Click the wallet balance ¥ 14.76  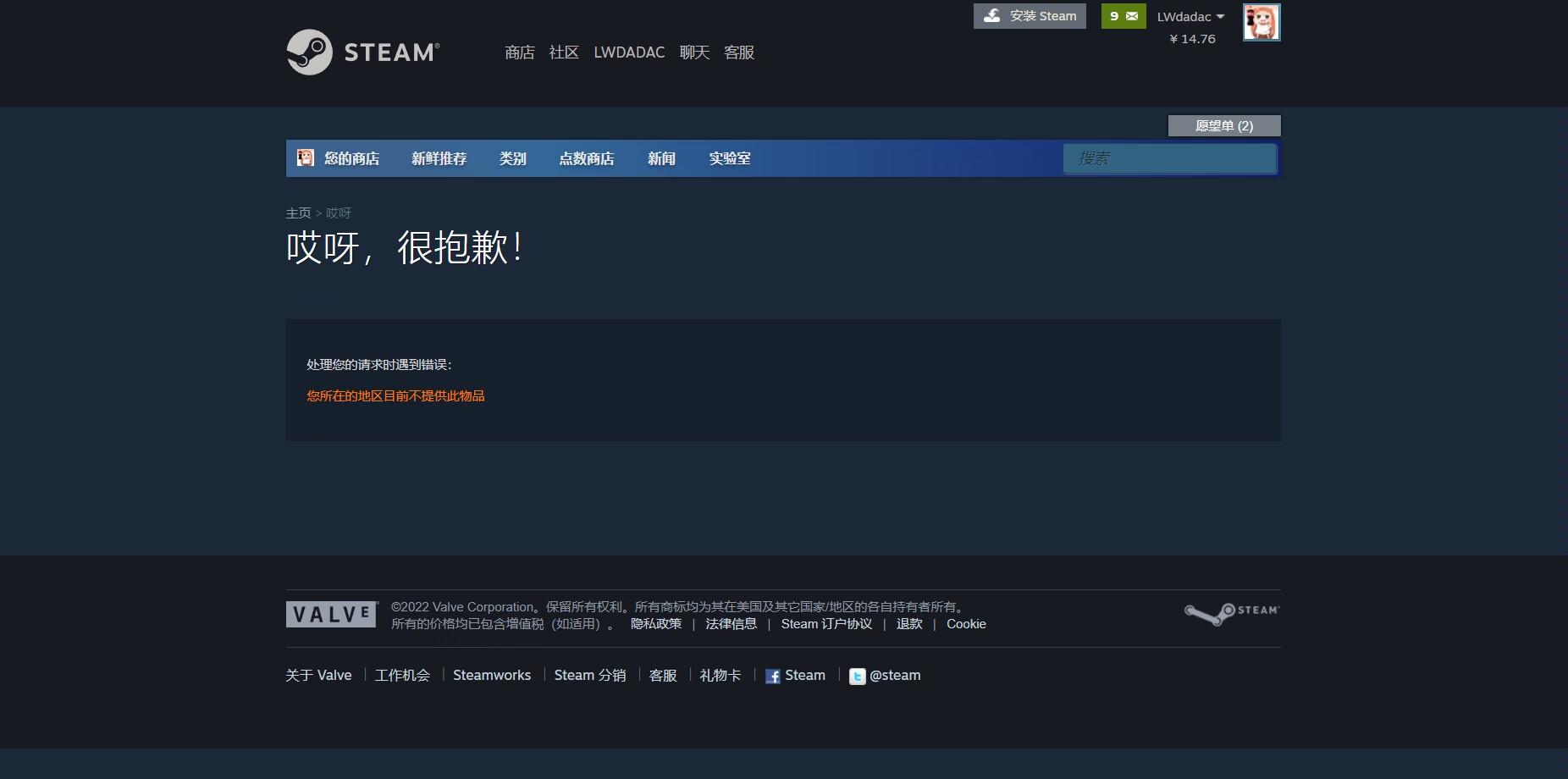(1192, 39)
